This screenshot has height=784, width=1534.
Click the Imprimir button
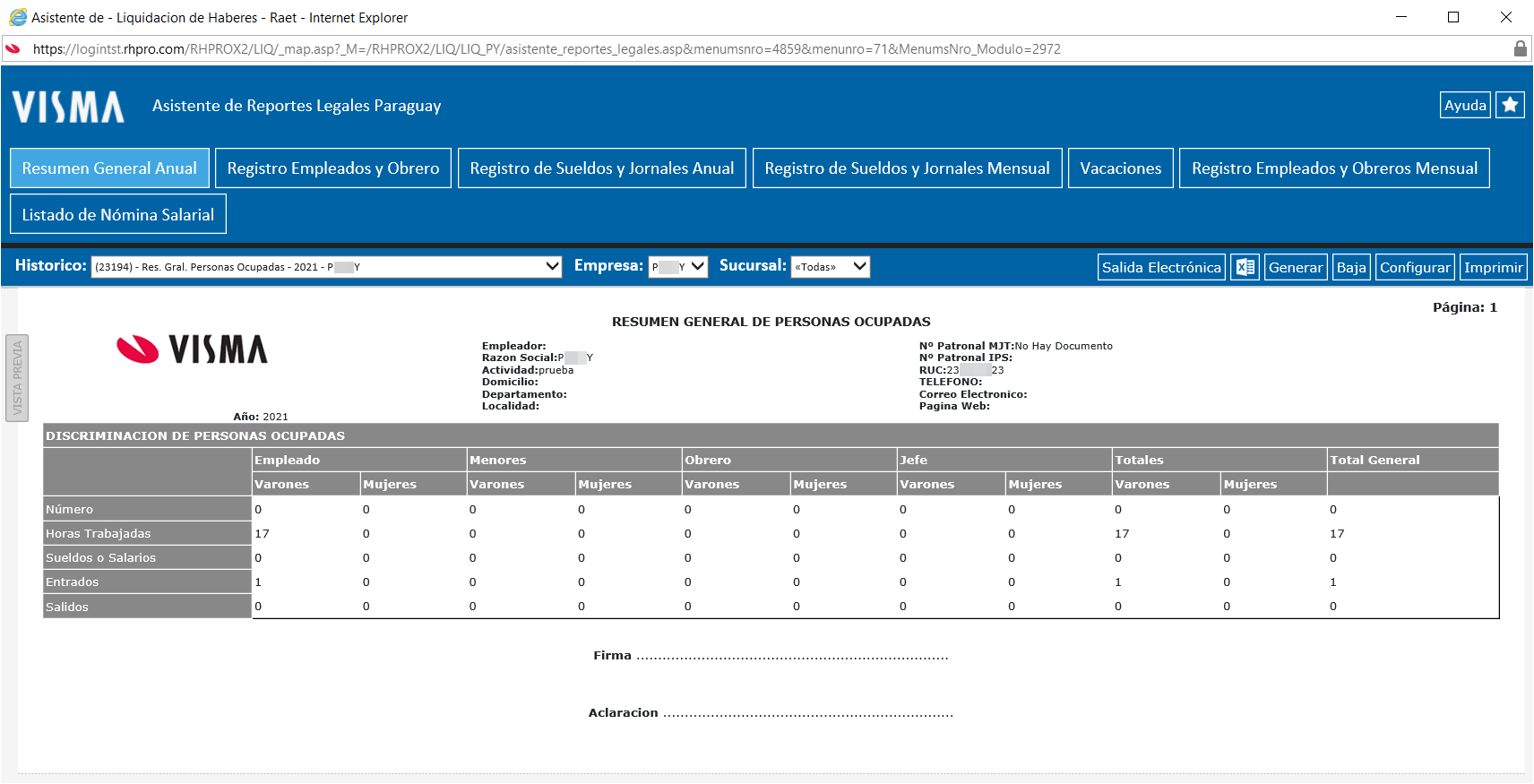tap(1493, 267)
